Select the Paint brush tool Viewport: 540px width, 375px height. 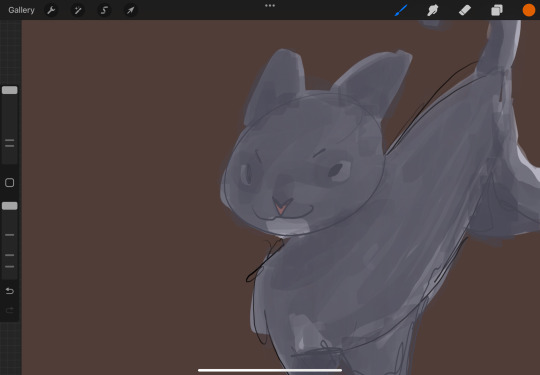click(x=401, y=10)
